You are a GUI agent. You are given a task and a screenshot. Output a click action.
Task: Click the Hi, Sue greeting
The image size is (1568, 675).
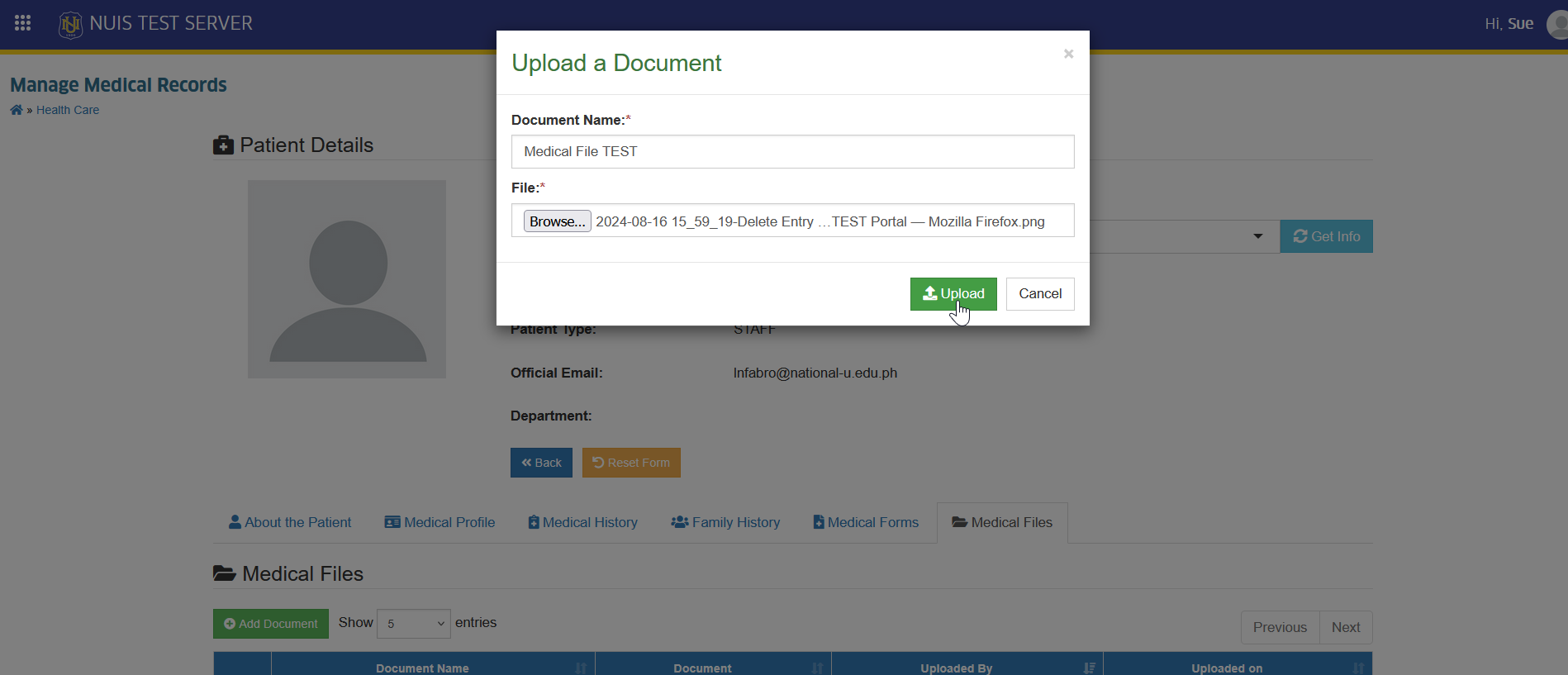[1509, 24]
